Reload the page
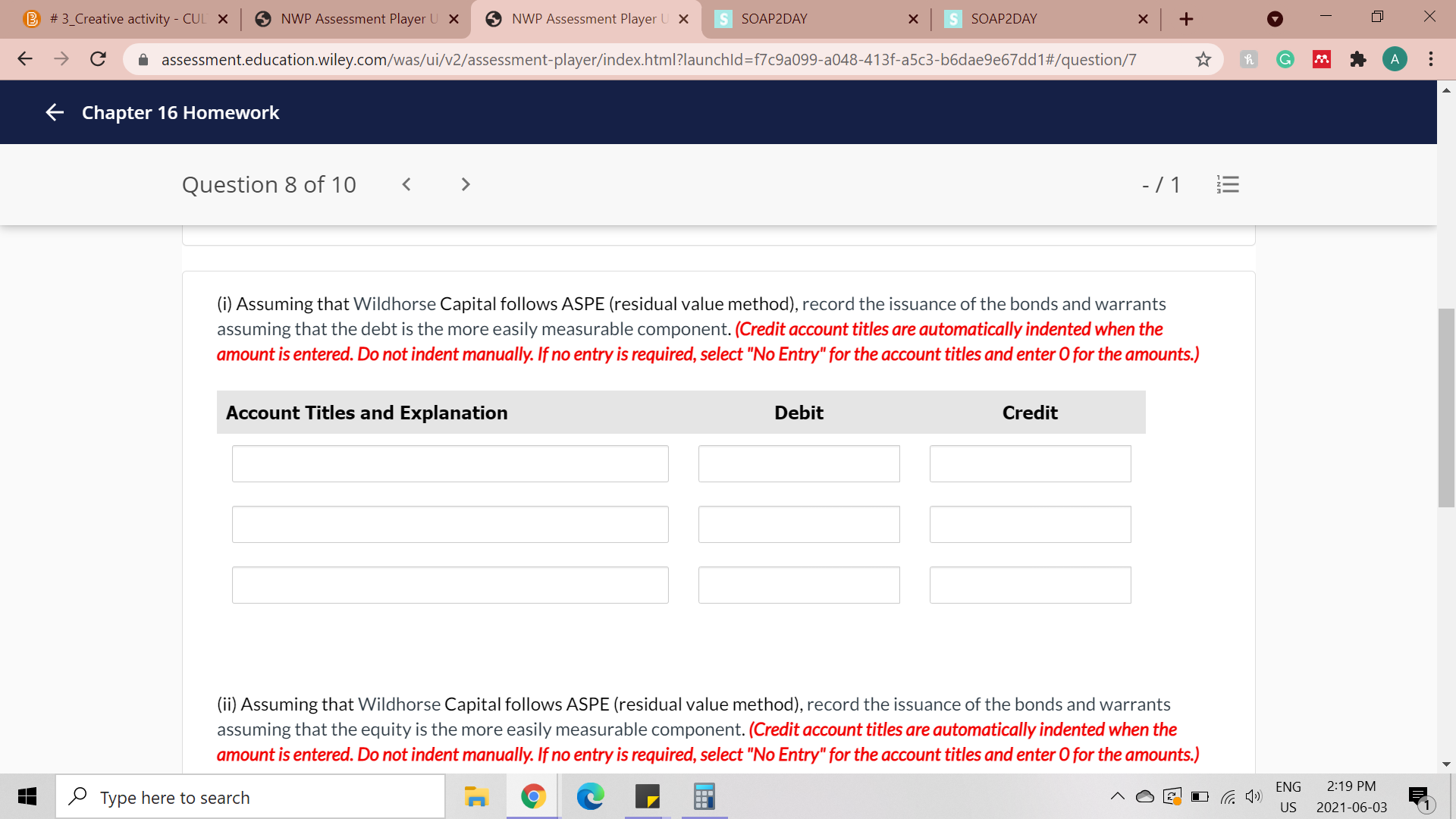This screenshot has height=819, width=1456. (x=98, y=59)
